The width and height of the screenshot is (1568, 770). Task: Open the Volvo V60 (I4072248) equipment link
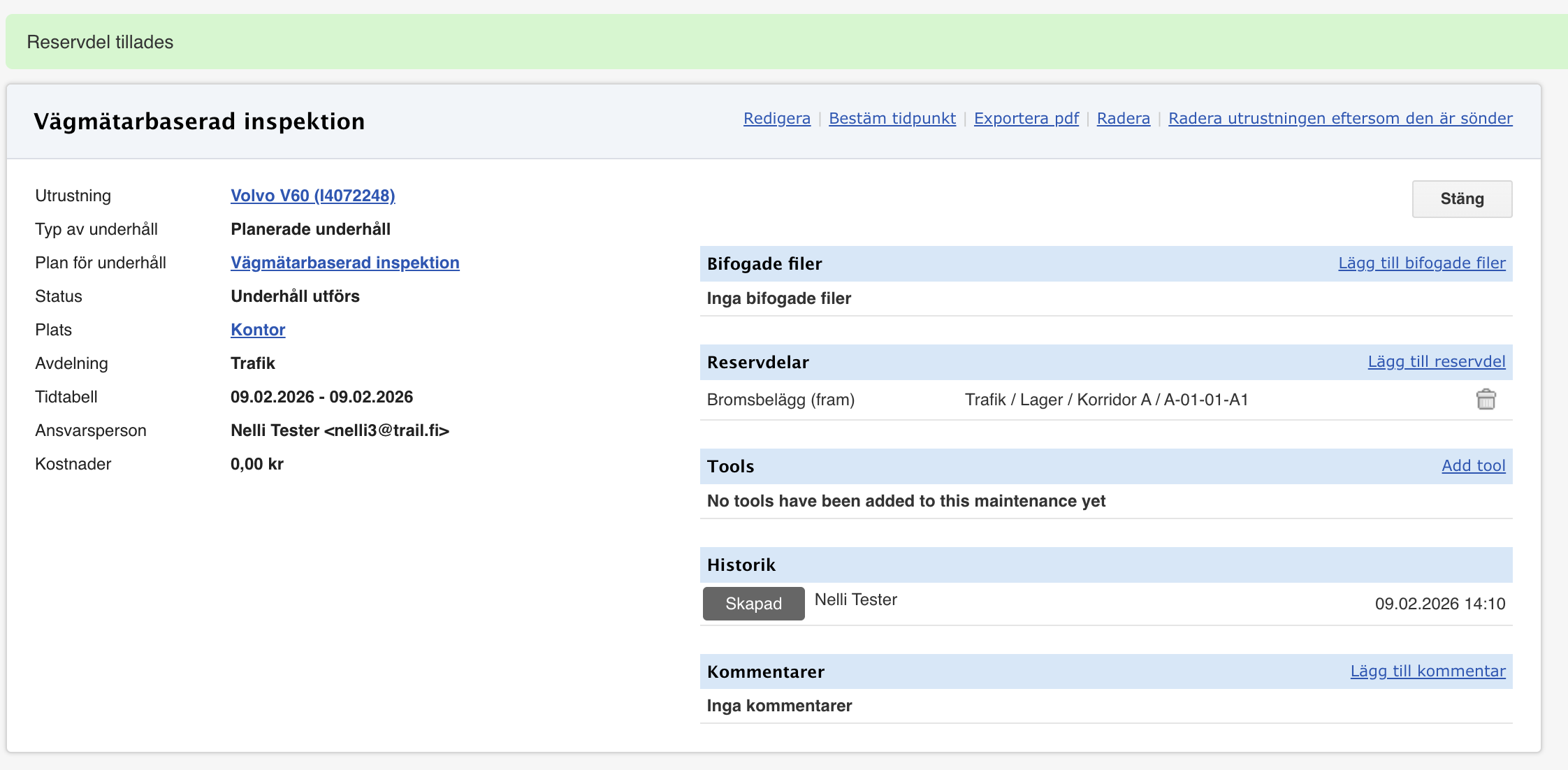pyautogui.click(x=312, y=196)
